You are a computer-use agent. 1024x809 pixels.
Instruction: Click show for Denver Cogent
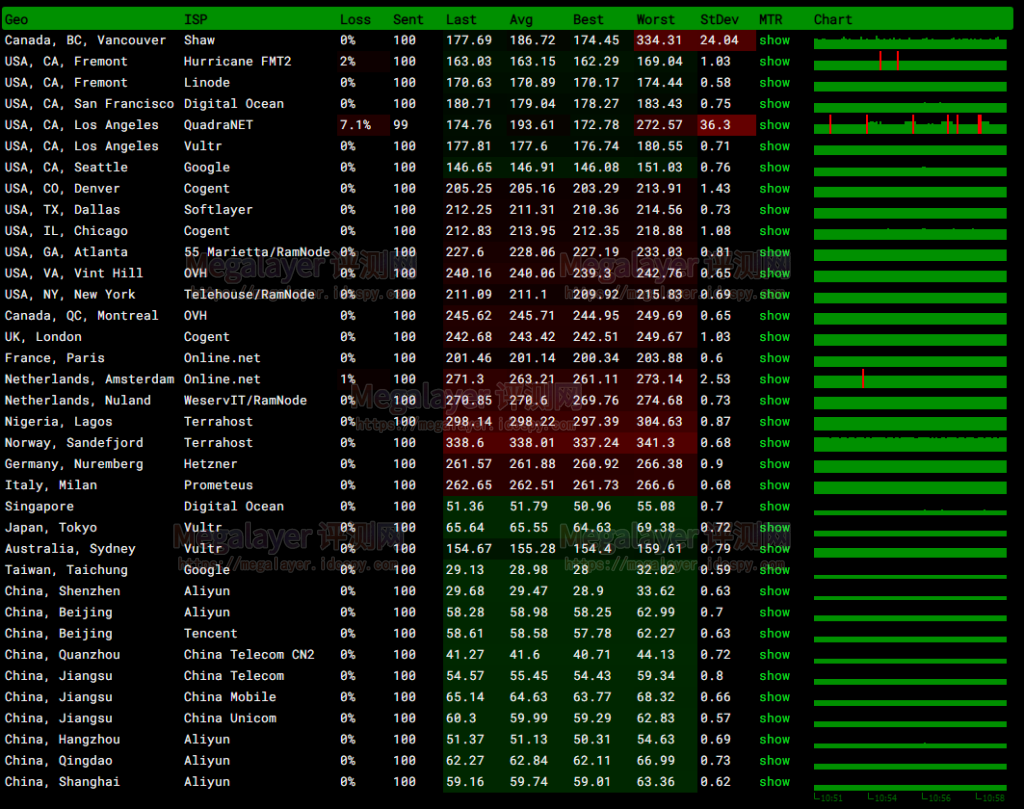(775, 189)
